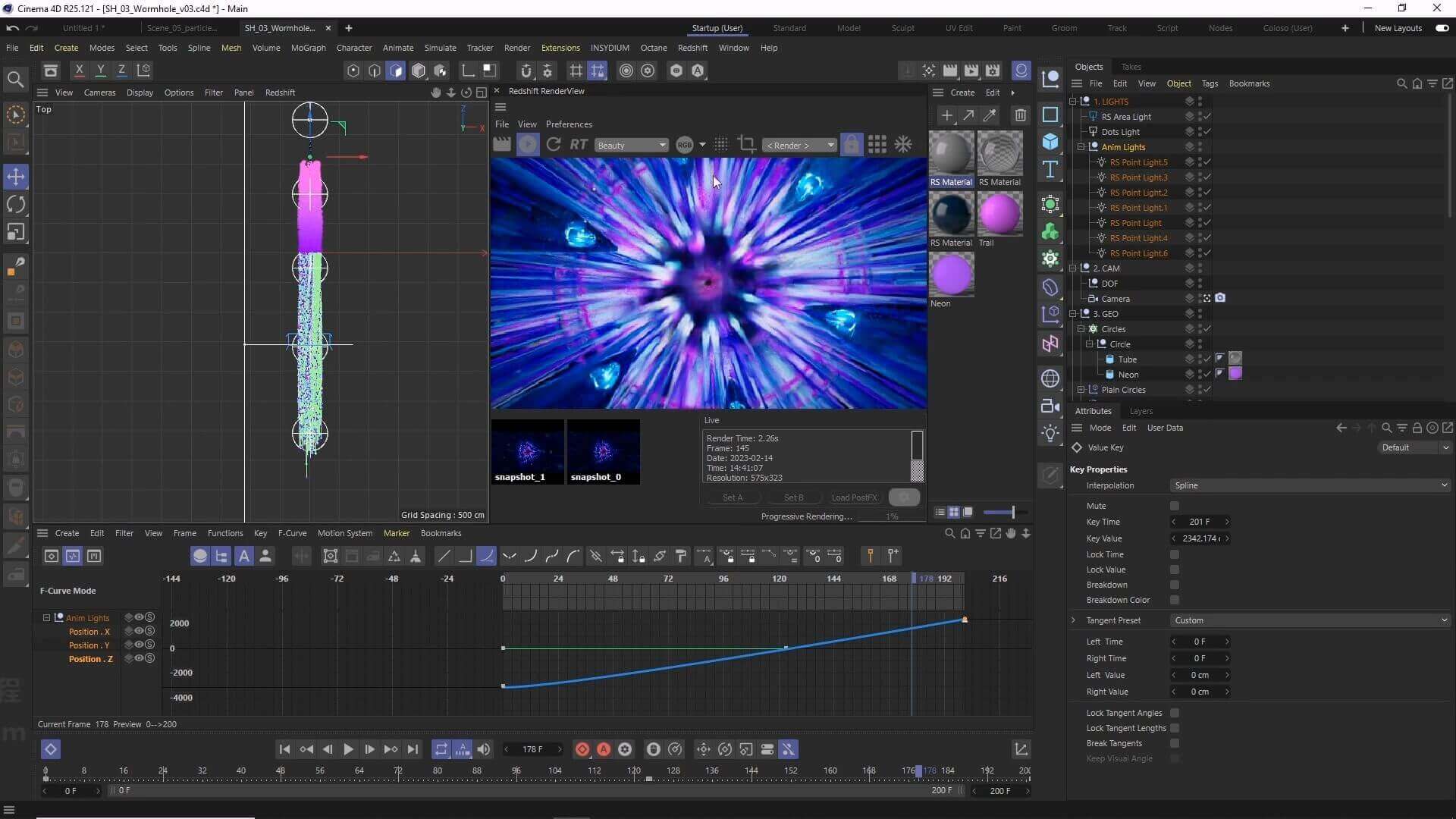Click the Cube primitive icon
1456x819 pixels.
1050,142
